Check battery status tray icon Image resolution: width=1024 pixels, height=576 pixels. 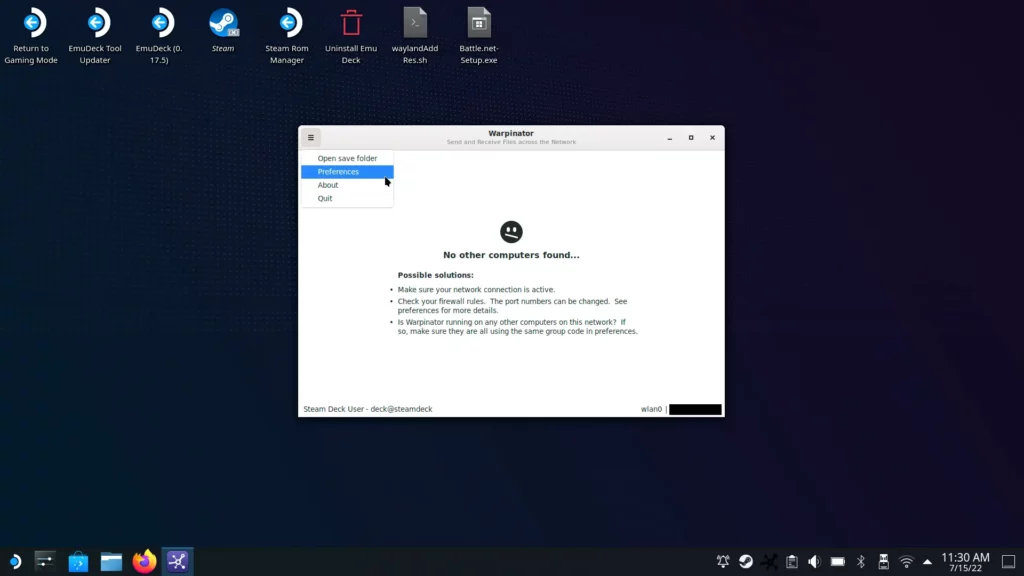(838, 562)
